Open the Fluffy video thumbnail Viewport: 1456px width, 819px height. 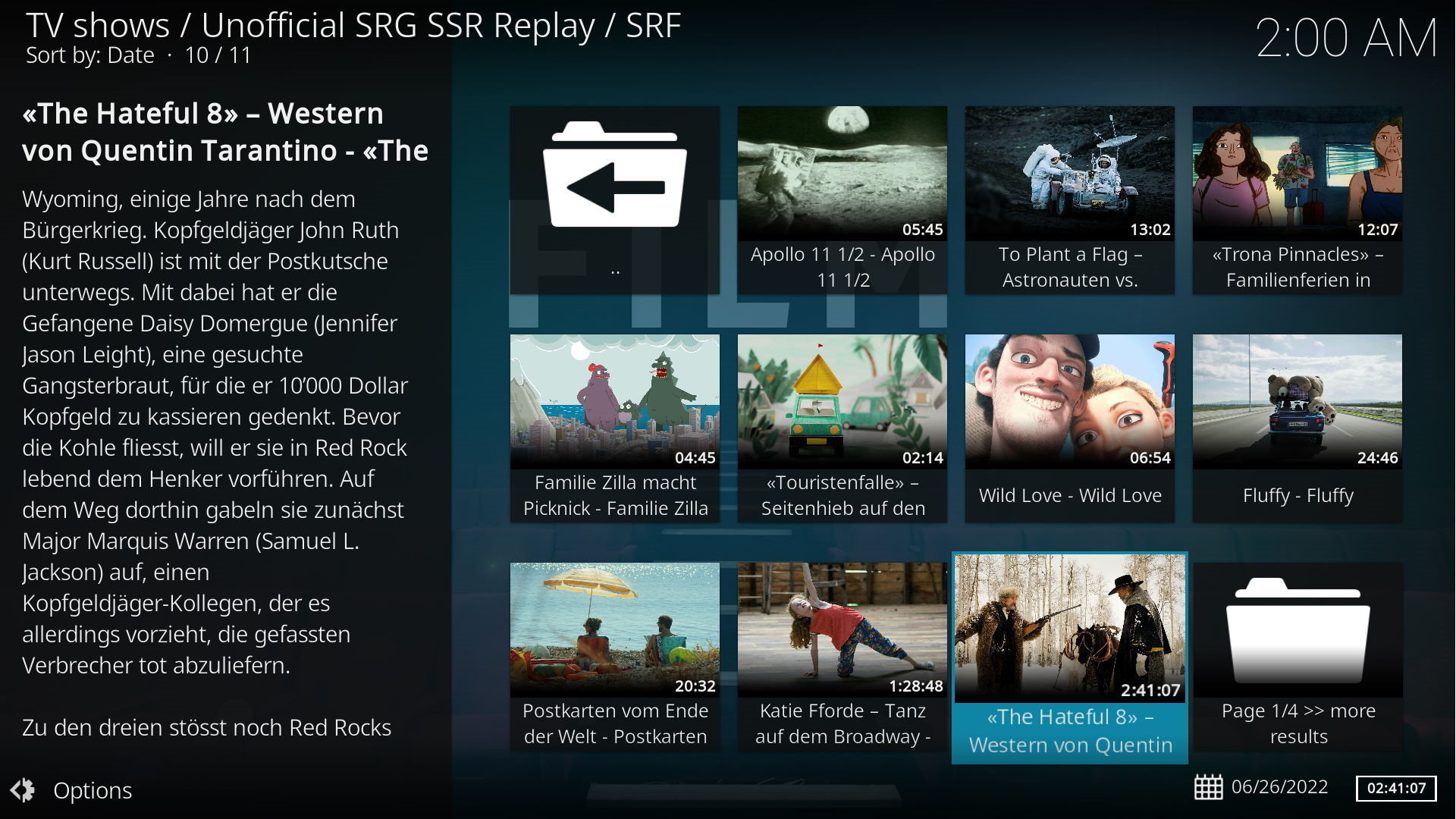(x=1297, y=401)
